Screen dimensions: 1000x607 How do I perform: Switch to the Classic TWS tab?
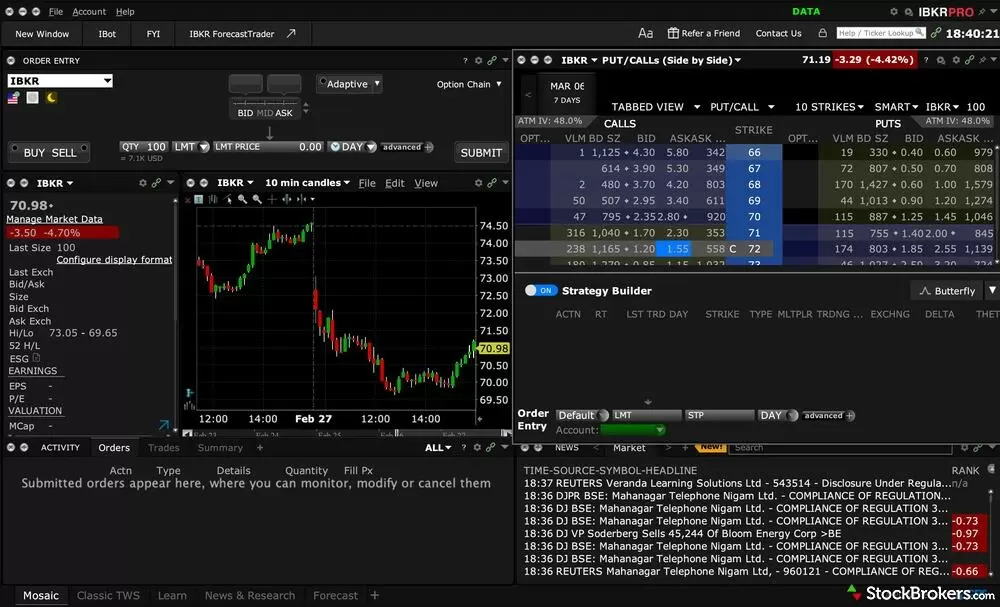(x=108, y=595)
